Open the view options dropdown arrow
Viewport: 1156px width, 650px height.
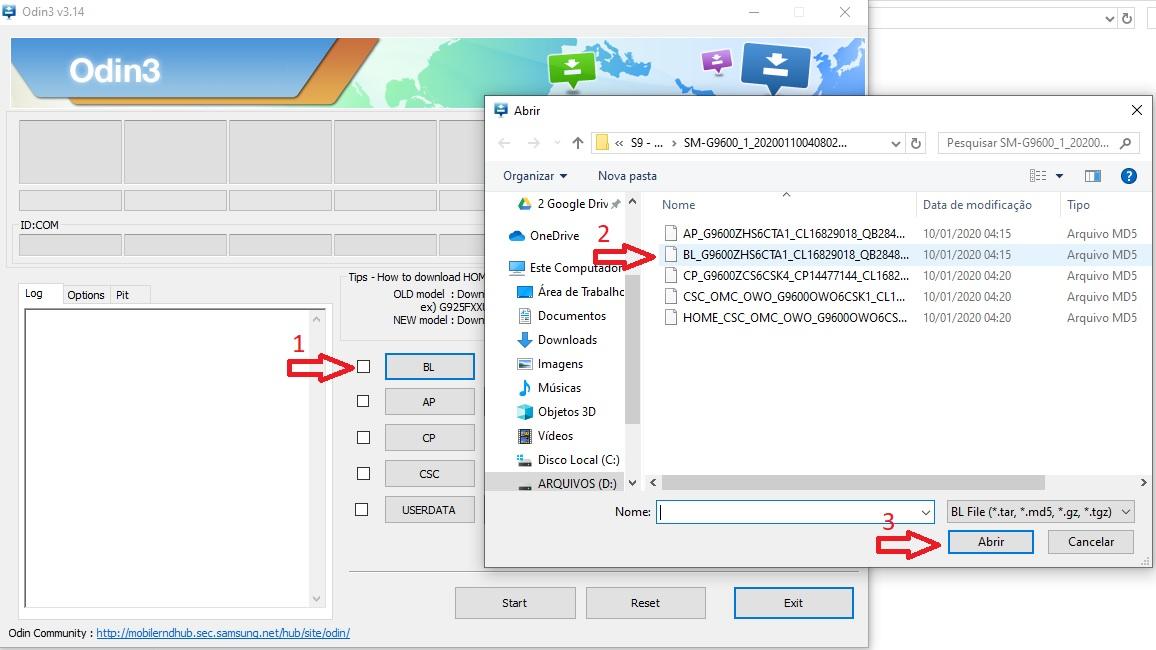[1059, 175]
